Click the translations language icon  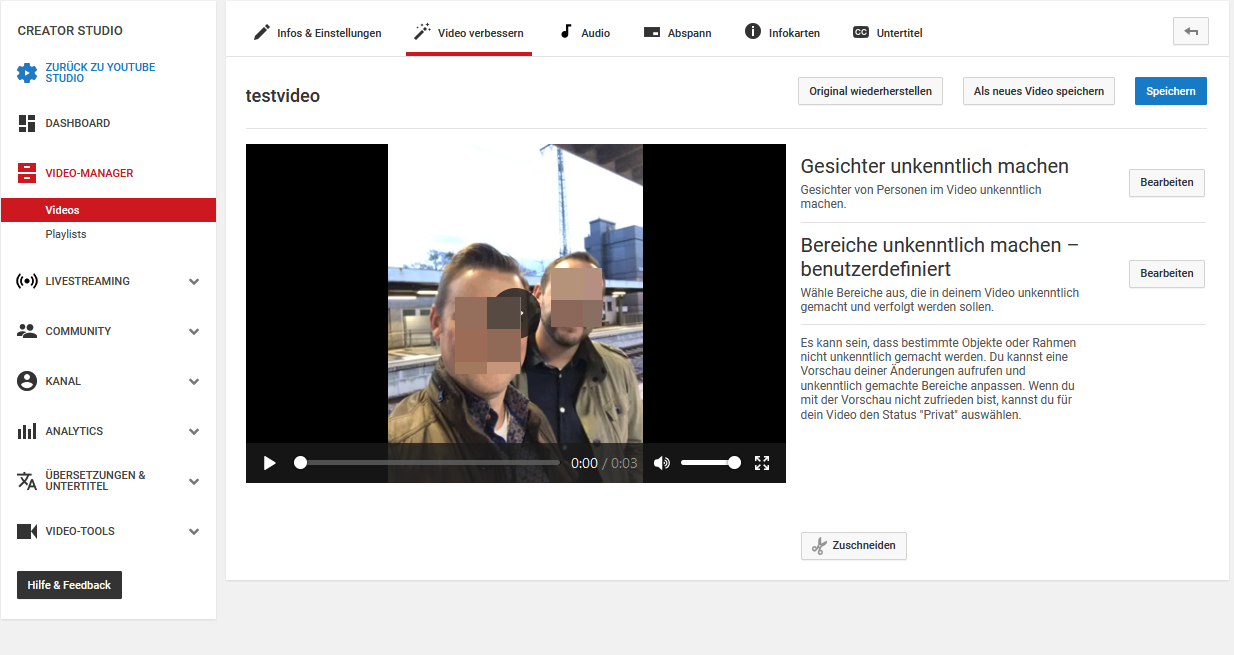coord(27,481)
